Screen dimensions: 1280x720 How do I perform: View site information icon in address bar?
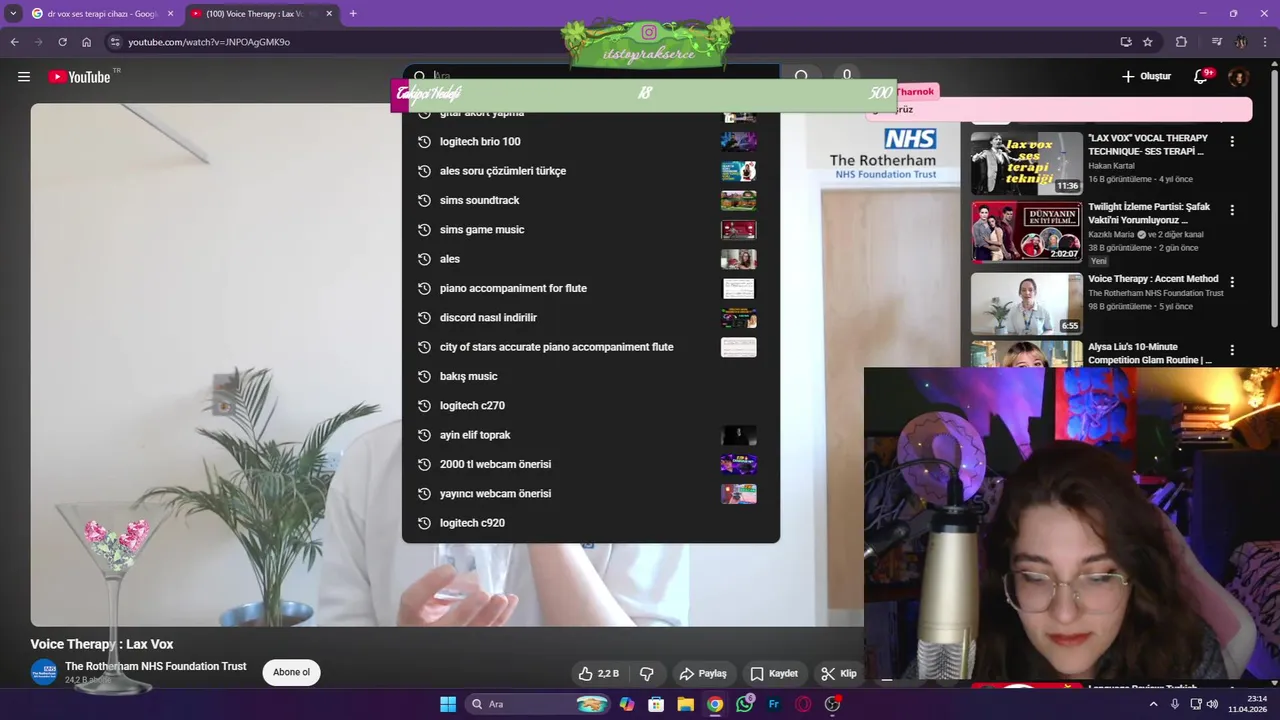(115, 42)
